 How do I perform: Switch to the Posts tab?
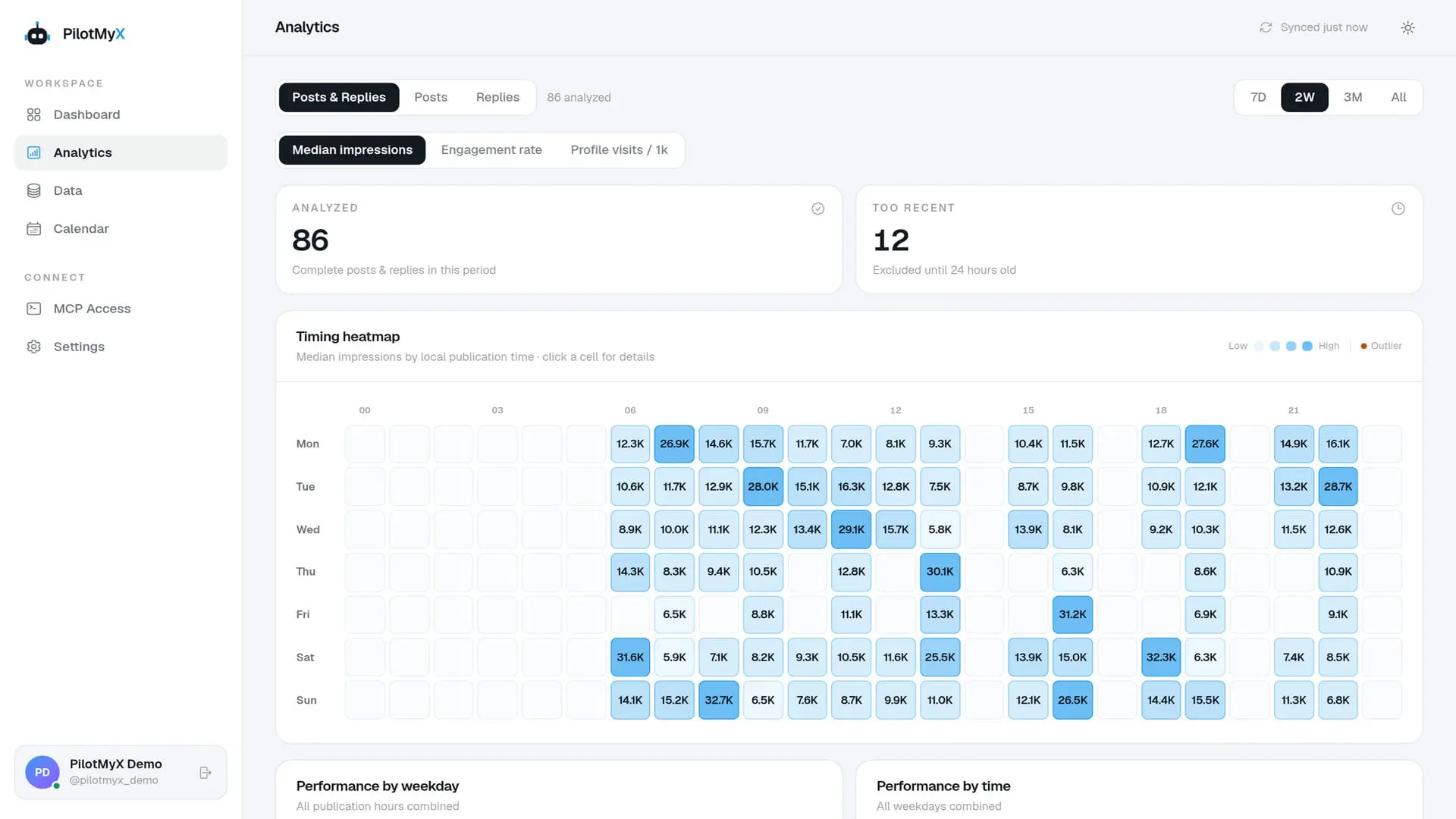(431, 97)
